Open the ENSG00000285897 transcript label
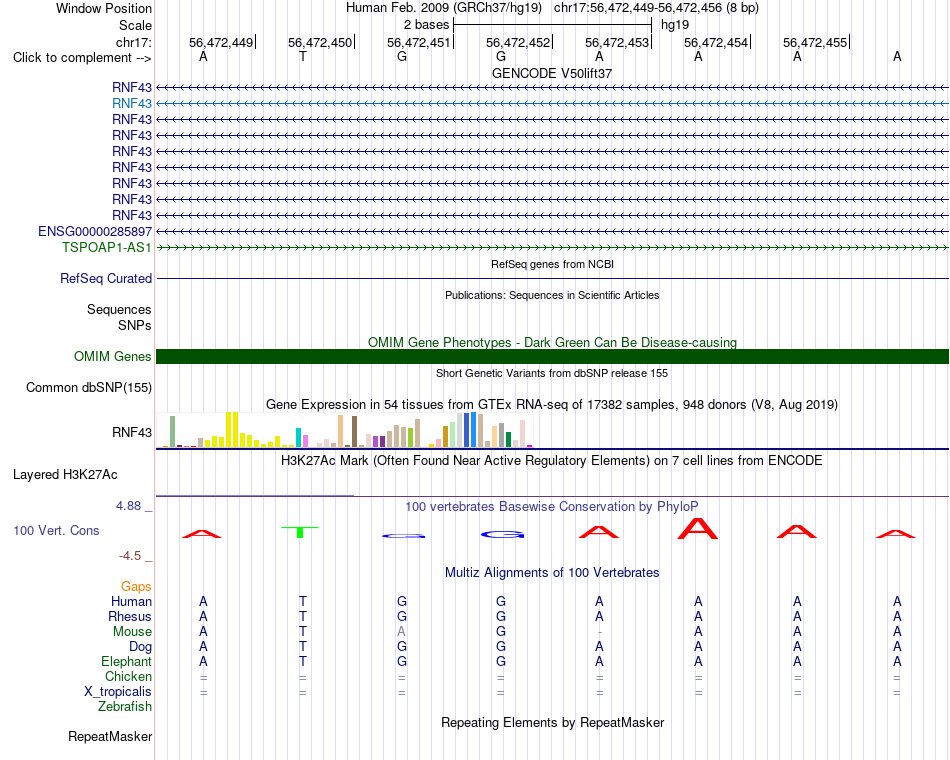The height and width of the screenshot is (760, 950). tap(95, 232)
